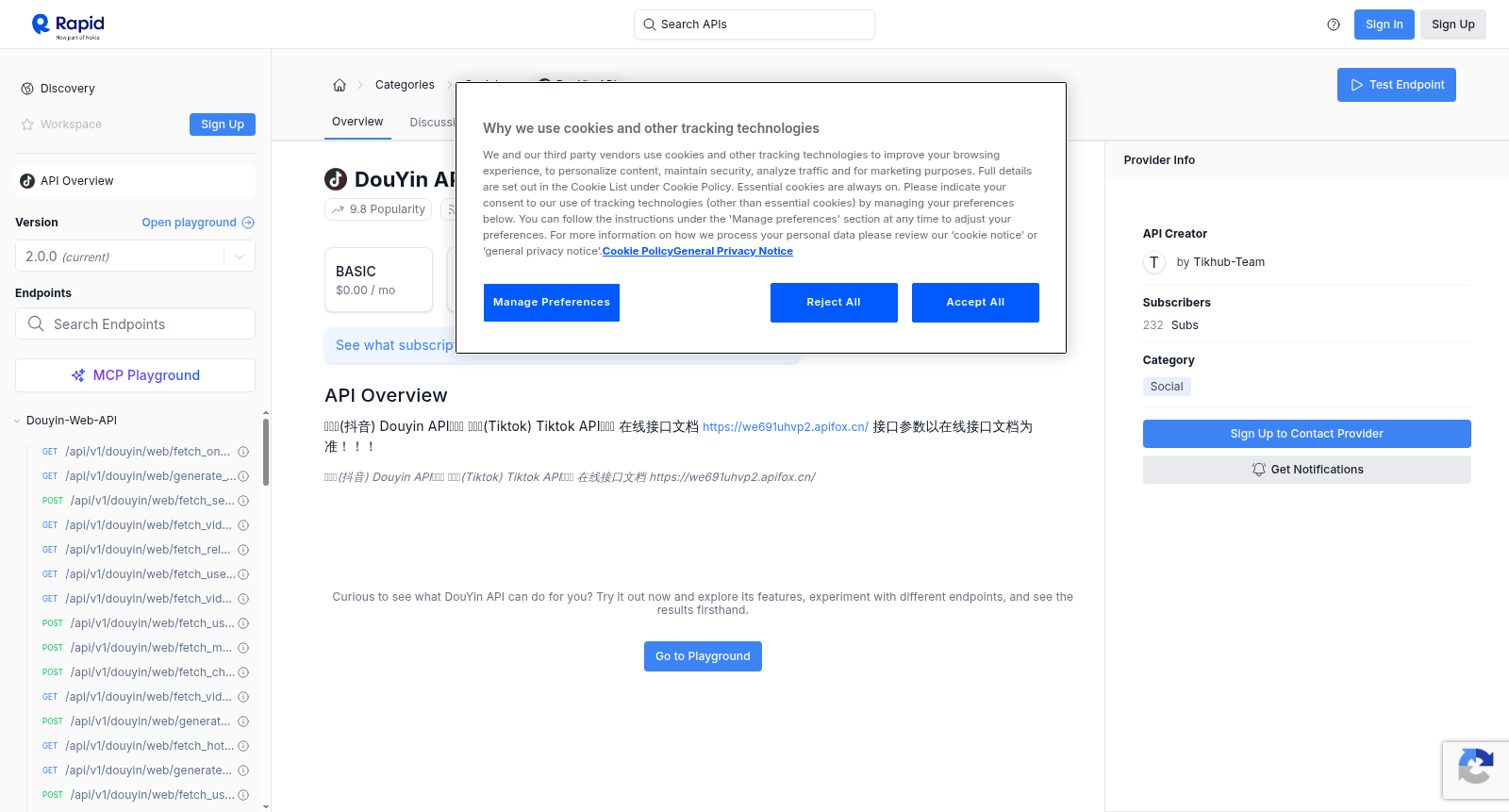Image resolution: width=1509 pixels, height=812 pixels.
Task: Click info icon for fetch_ch... endpoint
Action: 243,672
